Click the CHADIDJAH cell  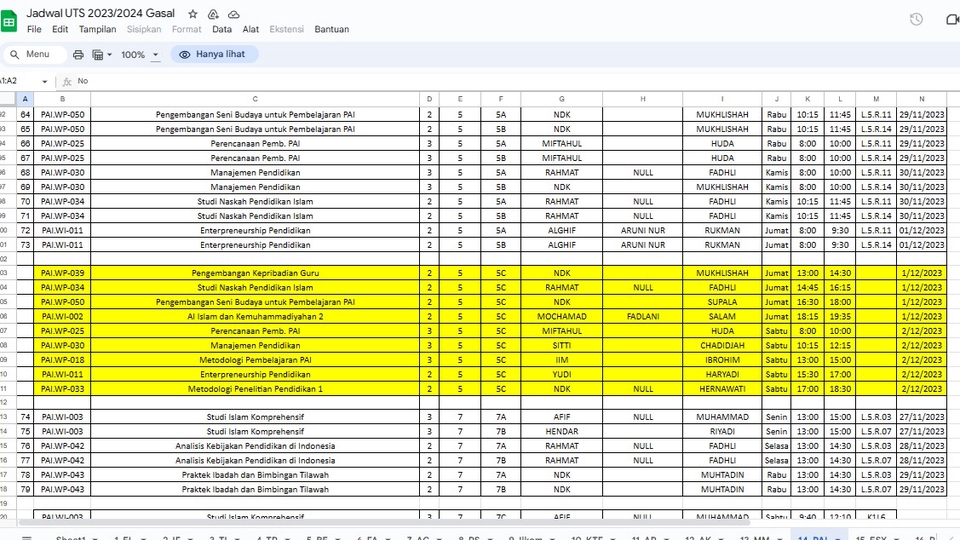pyautogui.click(x=722, y=345)
